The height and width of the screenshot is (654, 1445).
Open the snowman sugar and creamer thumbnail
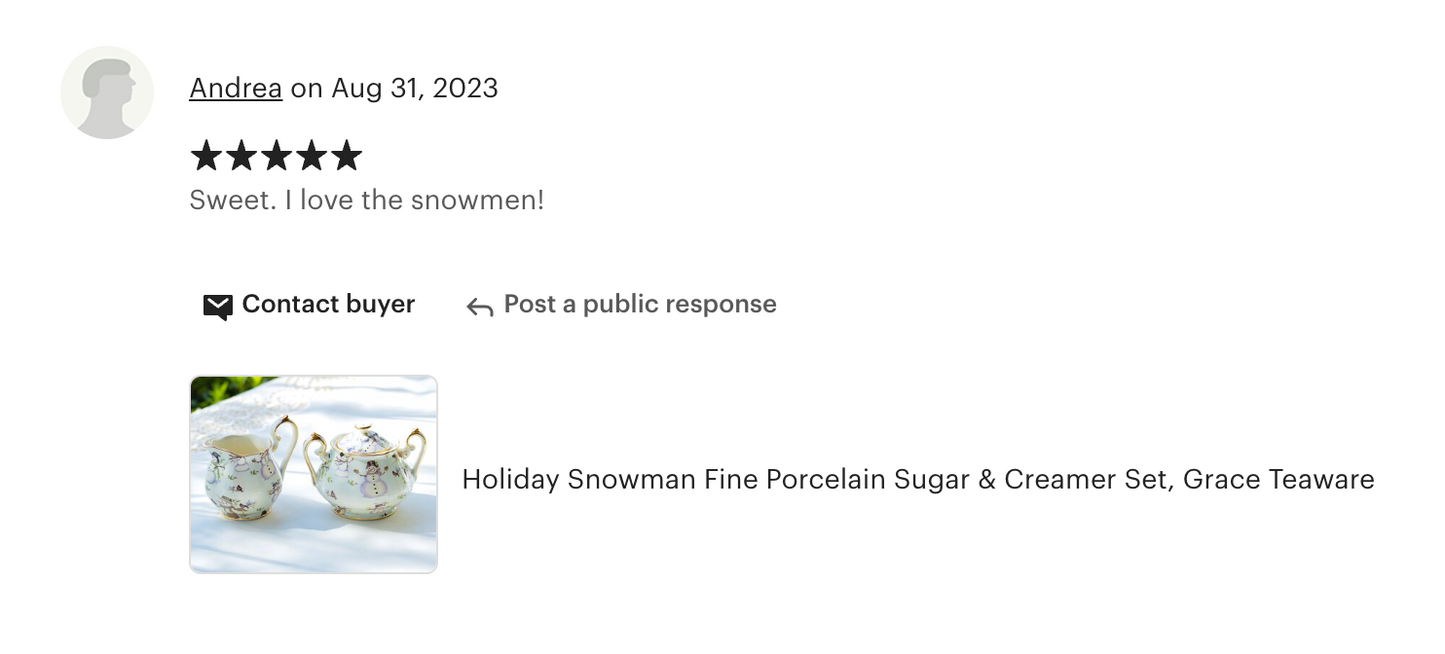tap(313, 474)
